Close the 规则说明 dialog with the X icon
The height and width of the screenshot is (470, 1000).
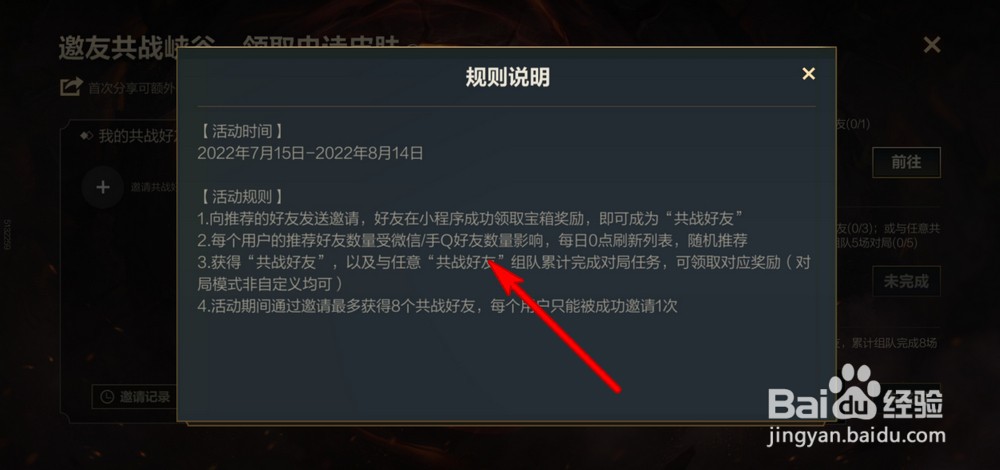pos(808,74)
